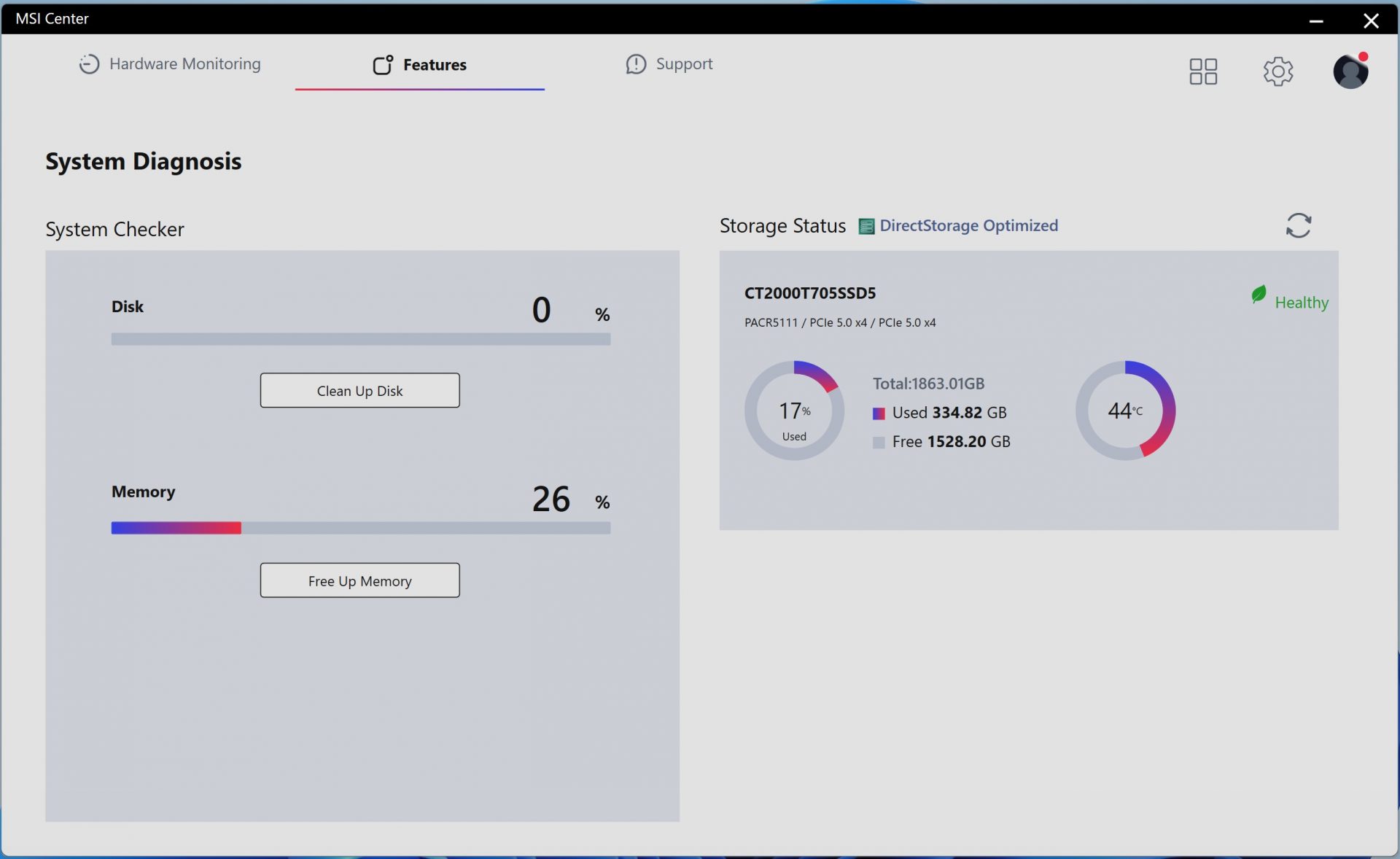The image size is (1400, 859).
Task: Minimize the MSI Center window
Action: [1316, 20]
